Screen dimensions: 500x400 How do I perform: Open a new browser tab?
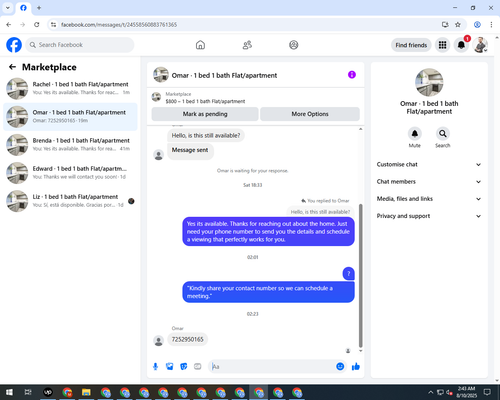[x=39, y=8]
